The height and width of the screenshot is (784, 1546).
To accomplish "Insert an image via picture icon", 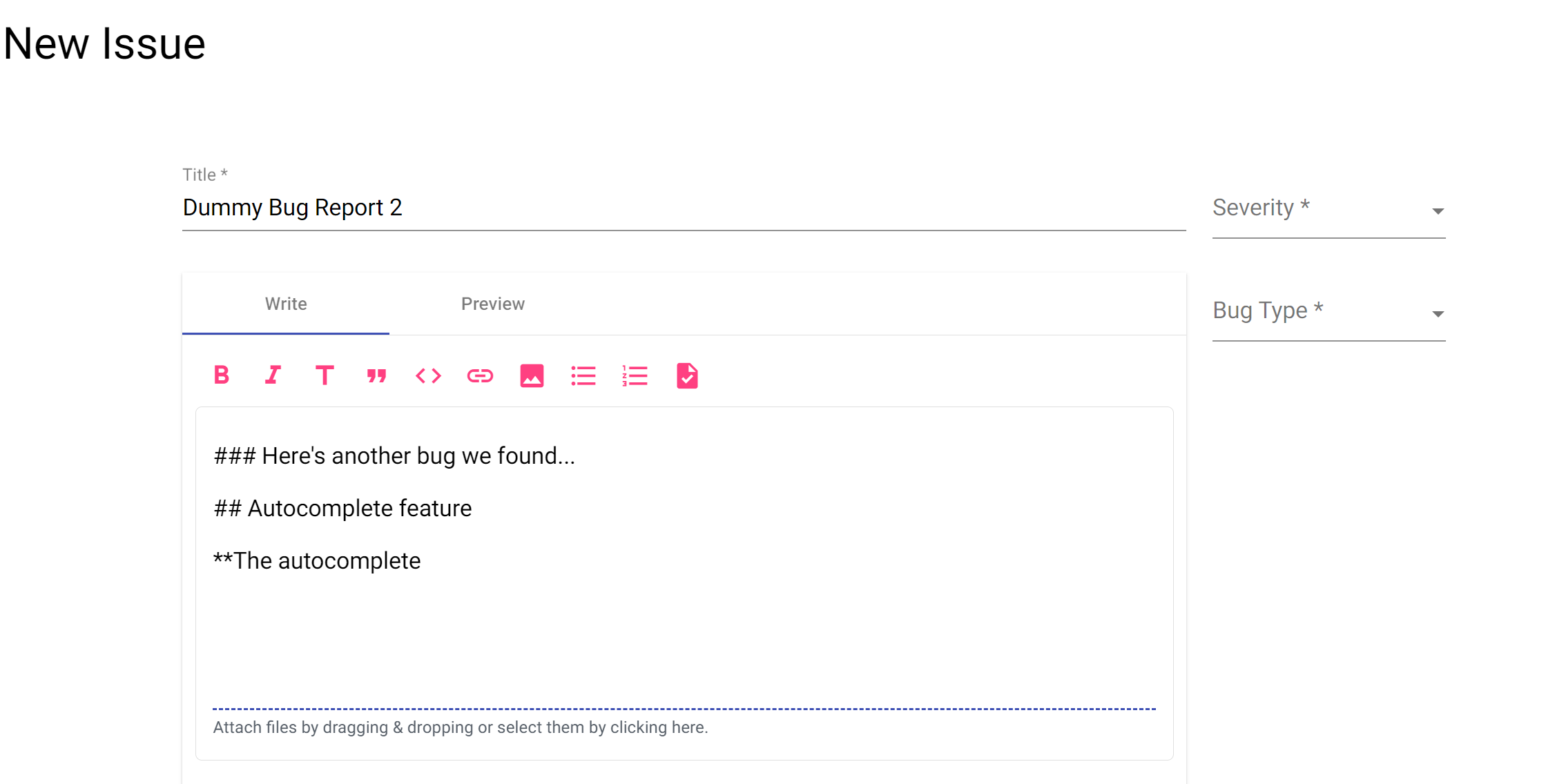I will (532, 375).
